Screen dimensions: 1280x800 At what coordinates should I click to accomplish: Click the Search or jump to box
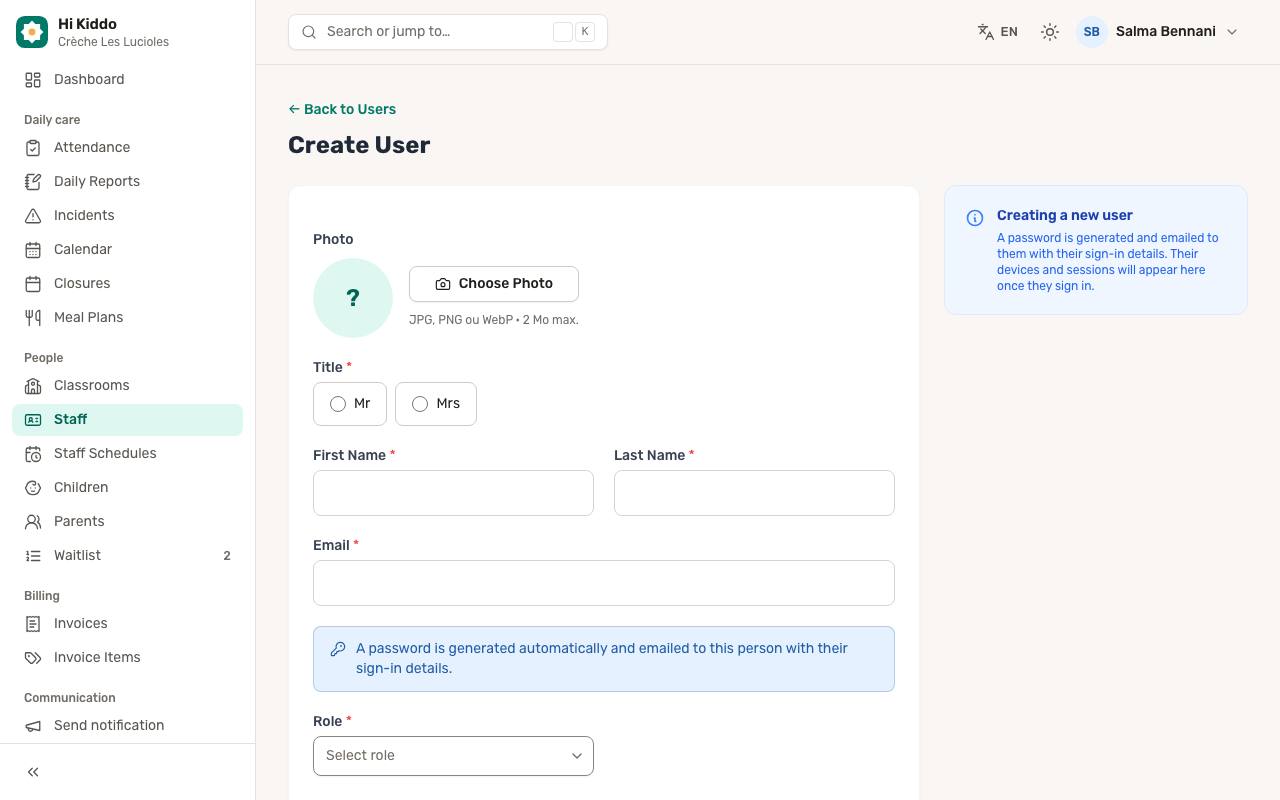(448, 32)
